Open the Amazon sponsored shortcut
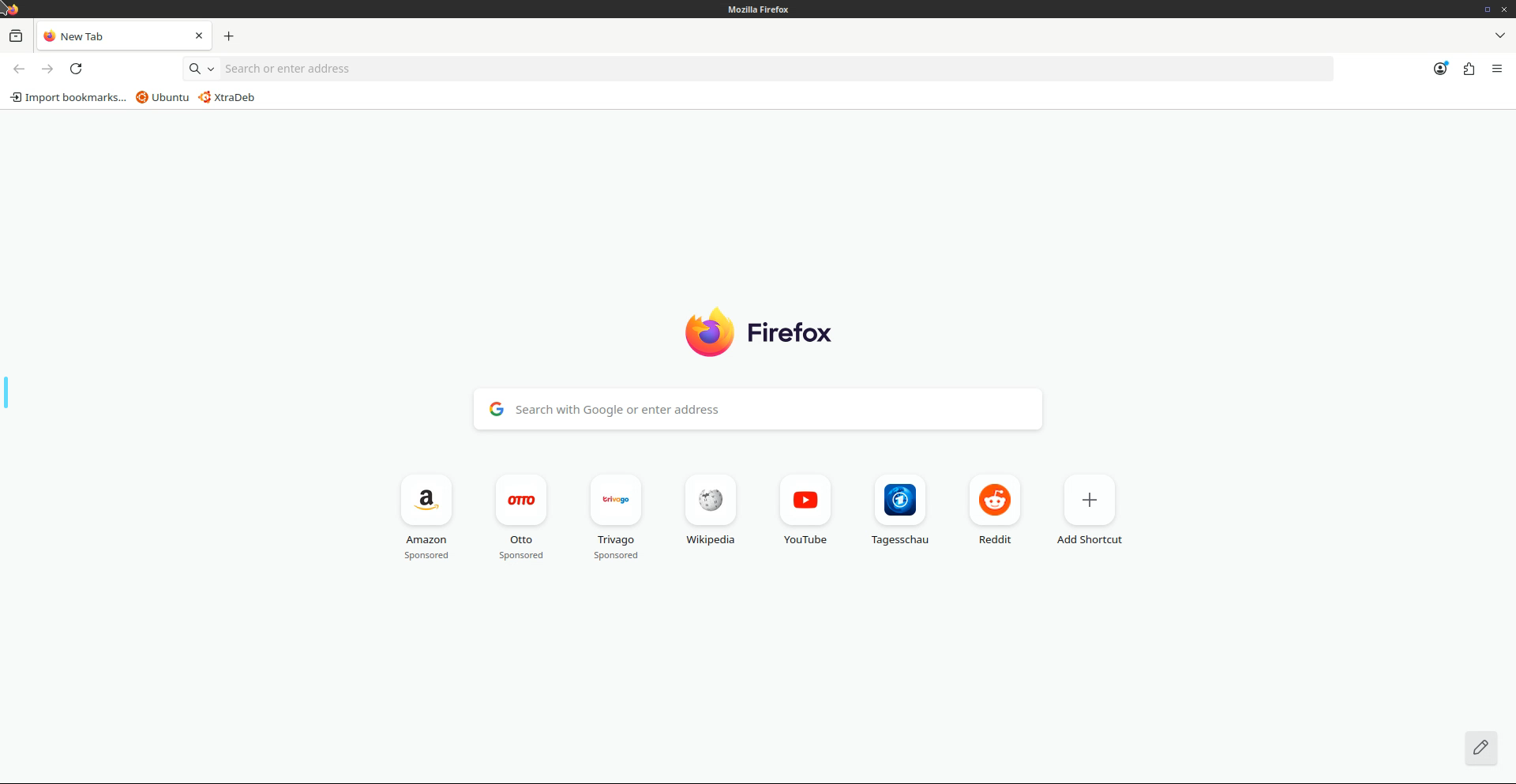Screen dimensions: 1516x784 click(x=426, y=500)
